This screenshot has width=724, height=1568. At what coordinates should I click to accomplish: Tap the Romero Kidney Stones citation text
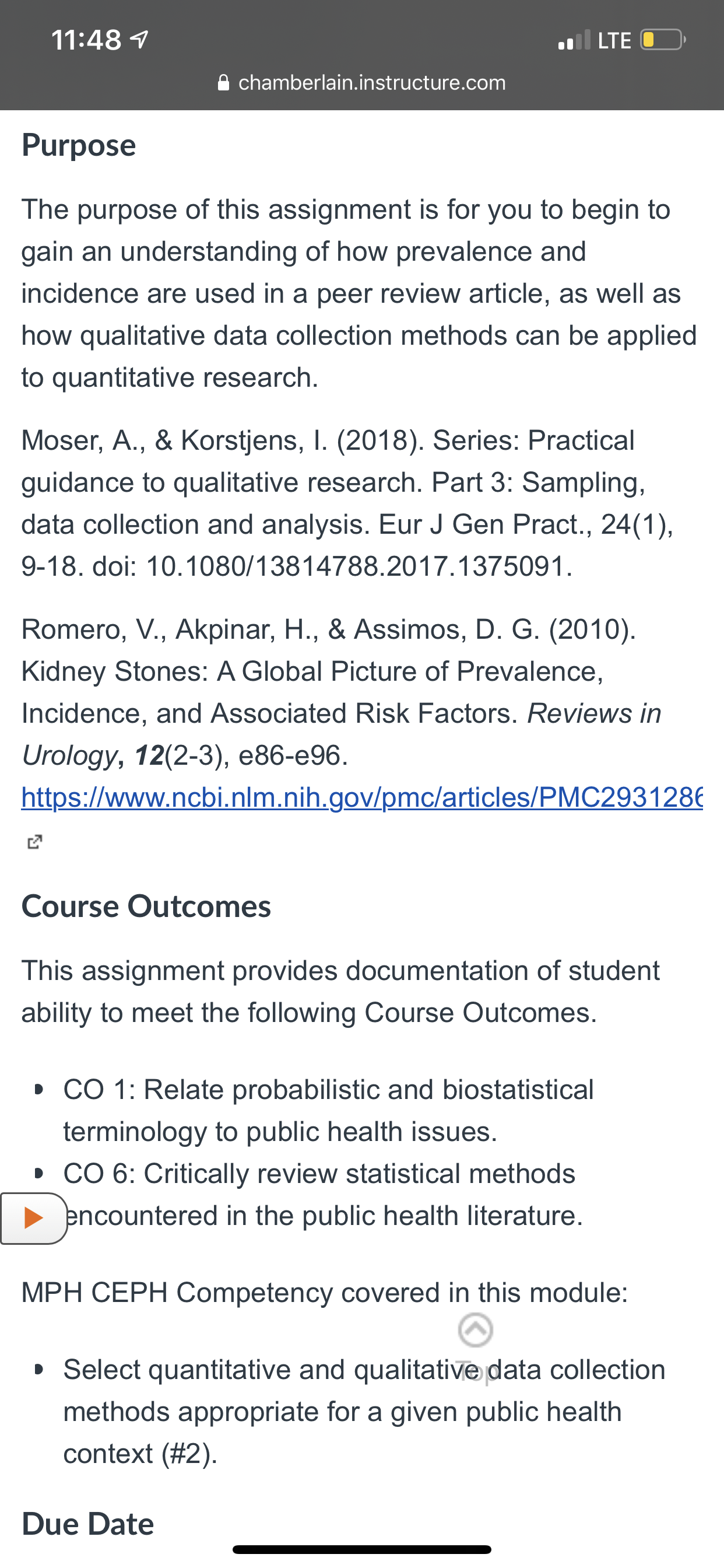(342, 692)
